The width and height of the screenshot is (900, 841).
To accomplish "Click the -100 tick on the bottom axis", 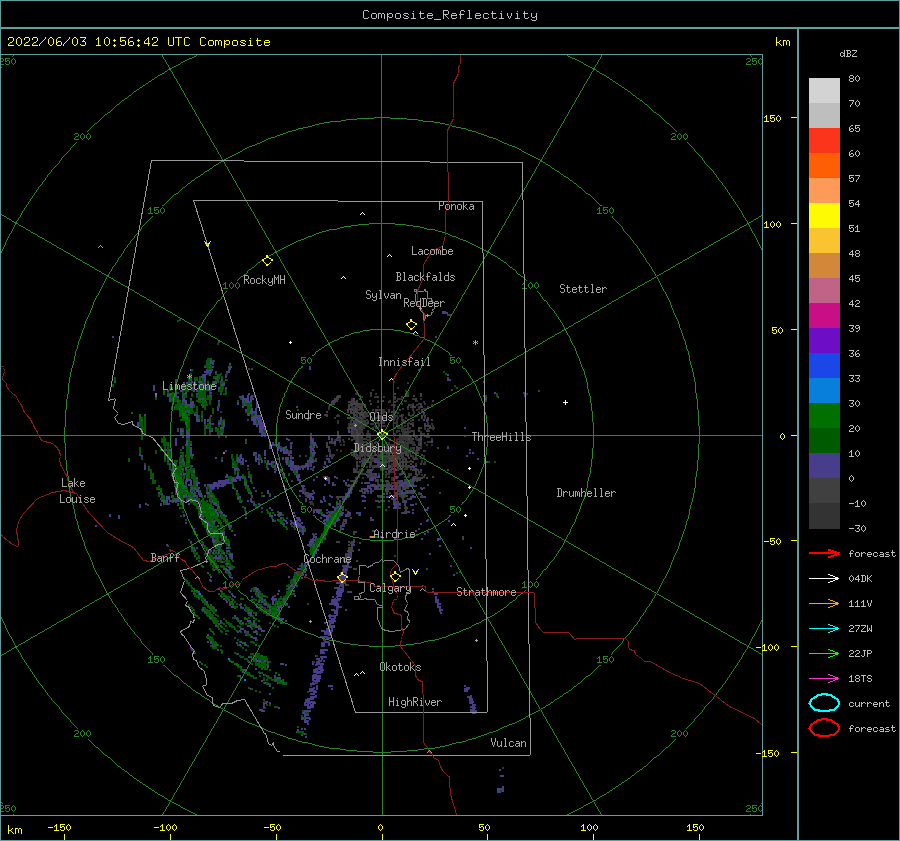I will click(165, 827).
